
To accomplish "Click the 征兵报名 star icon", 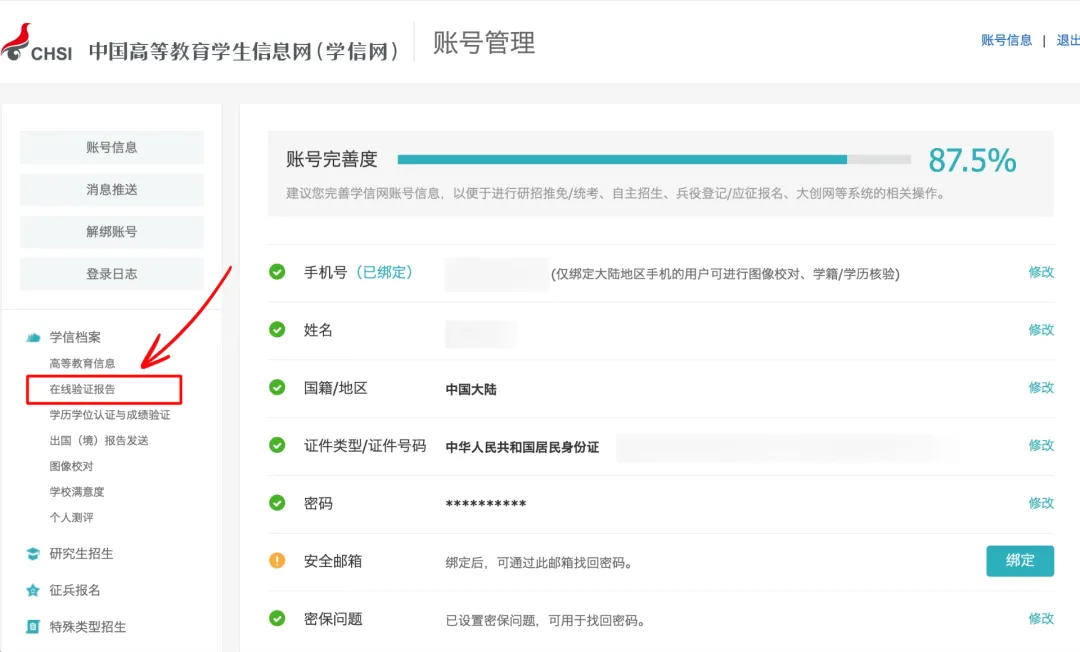I will coord(33,590).
